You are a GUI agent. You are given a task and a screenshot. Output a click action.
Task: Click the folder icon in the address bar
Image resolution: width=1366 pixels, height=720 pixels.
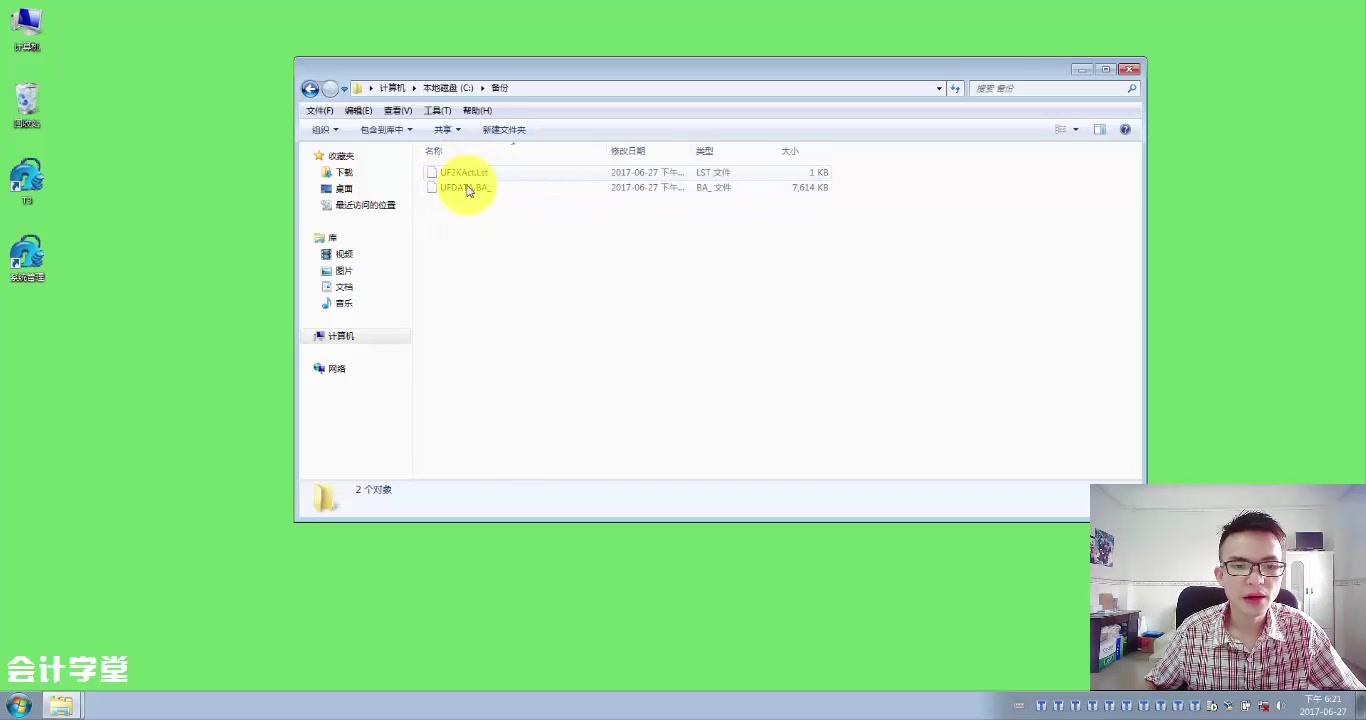[357, 88]
